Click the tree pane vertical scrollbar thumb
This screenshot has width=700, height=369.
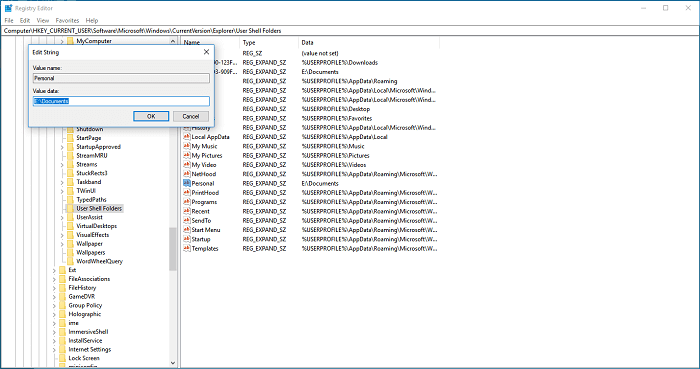click(173, 249)
